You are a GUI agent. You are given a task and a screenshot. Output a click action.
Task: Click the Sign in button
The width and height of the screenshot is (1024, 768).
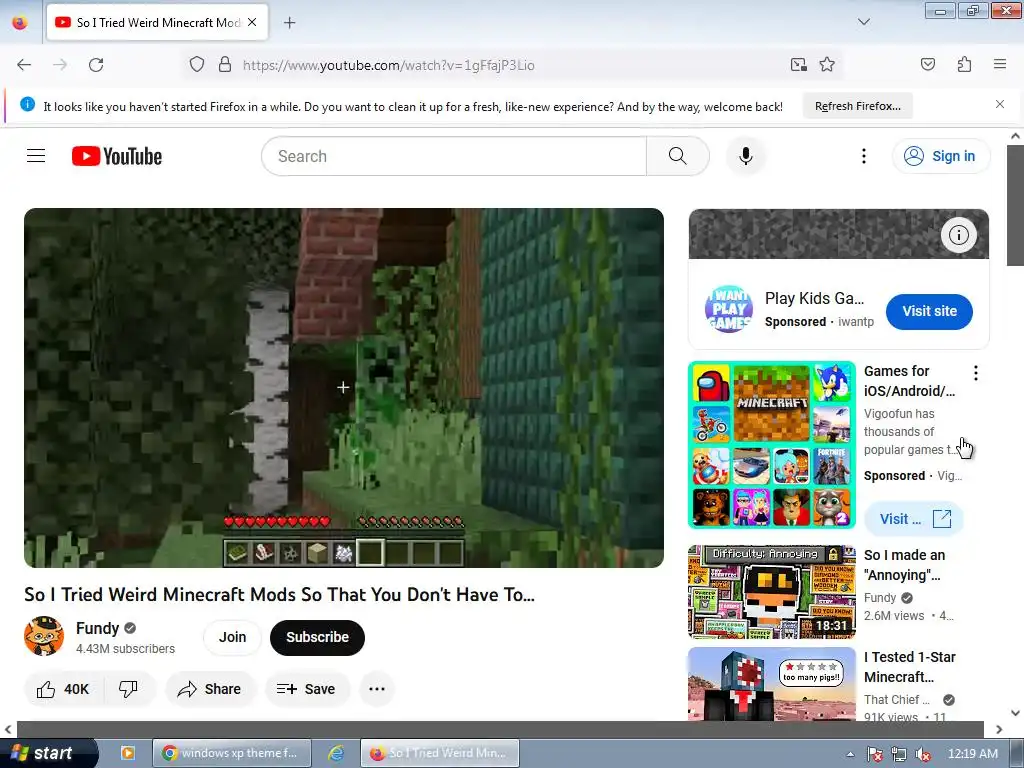pos(940,156)
